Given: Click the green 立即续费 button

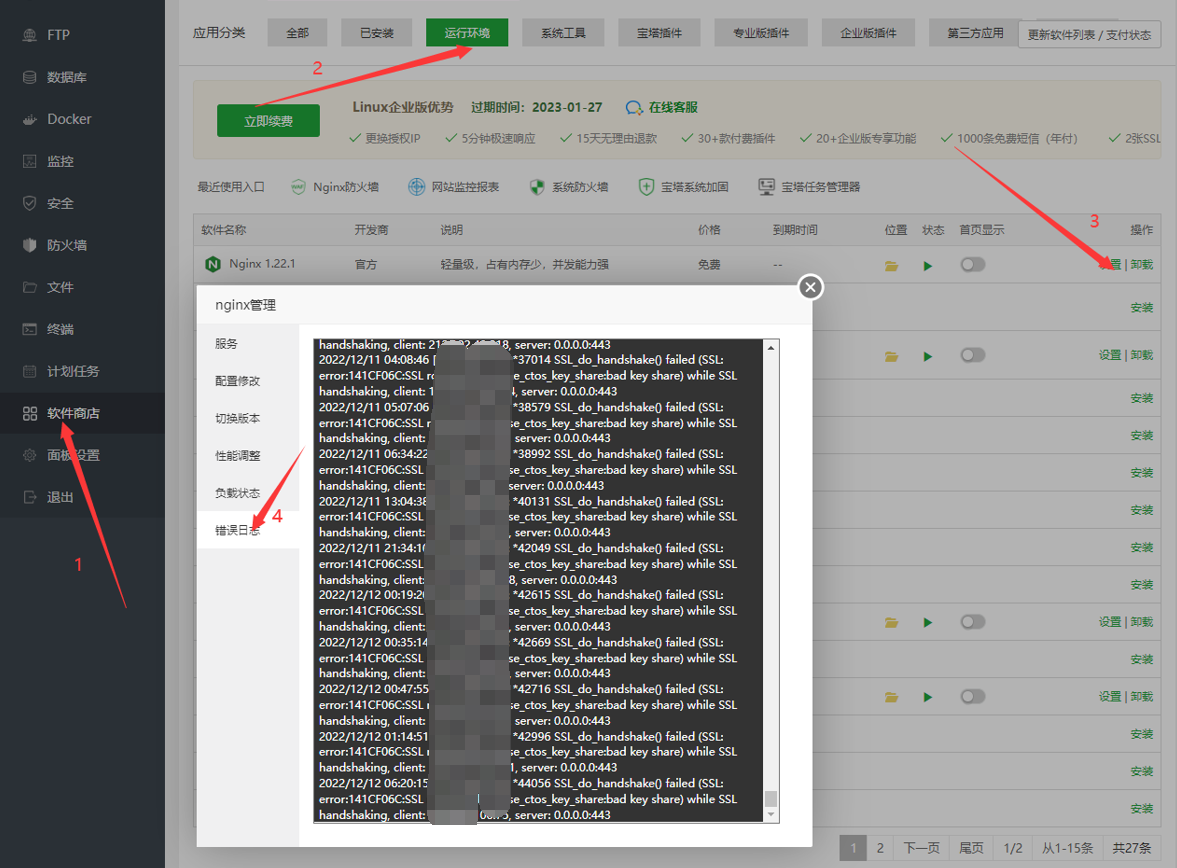Looking at the screenshot, I should tap(269, 121).
